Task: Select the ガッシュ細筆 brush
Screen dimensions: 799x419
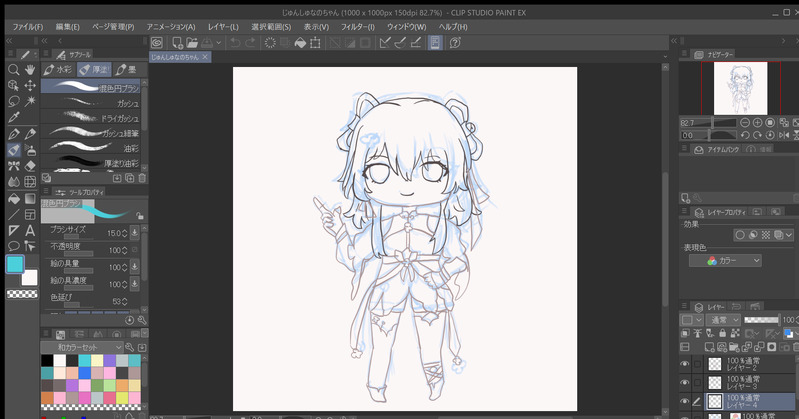Action: tap(91, 133)
